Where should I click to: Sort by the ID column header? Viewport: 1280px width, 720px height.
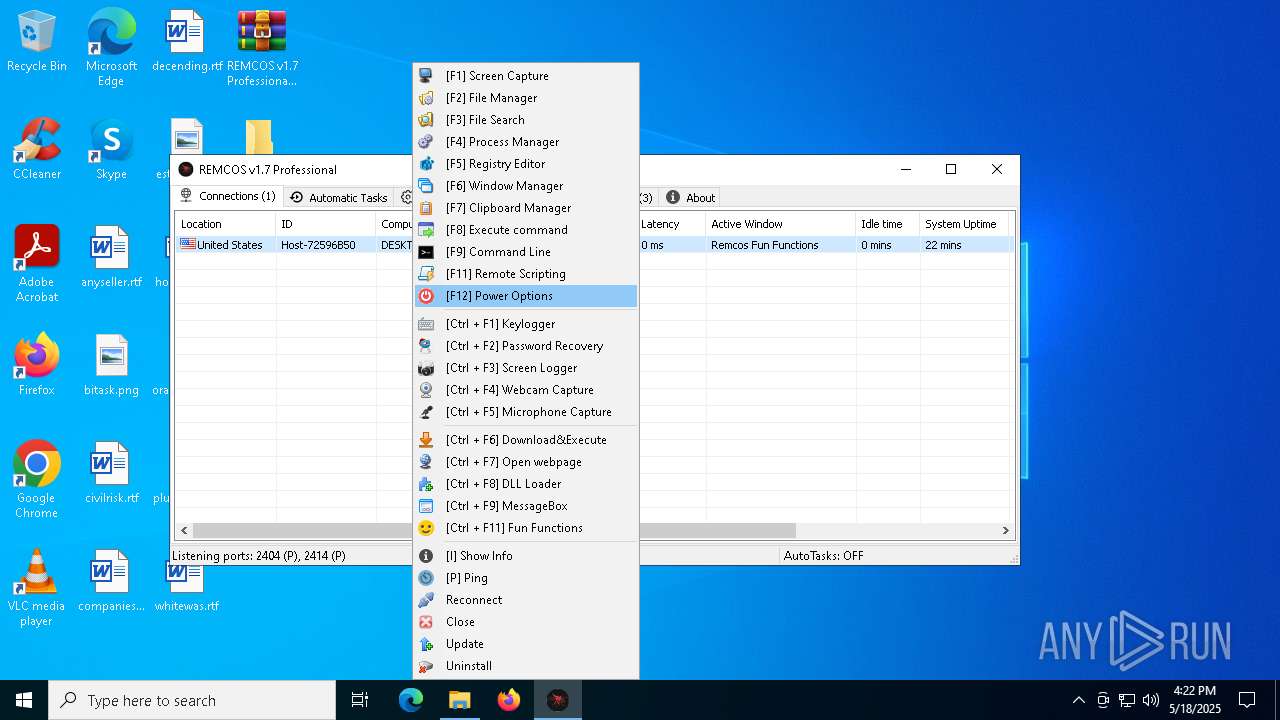coord(326,224)
